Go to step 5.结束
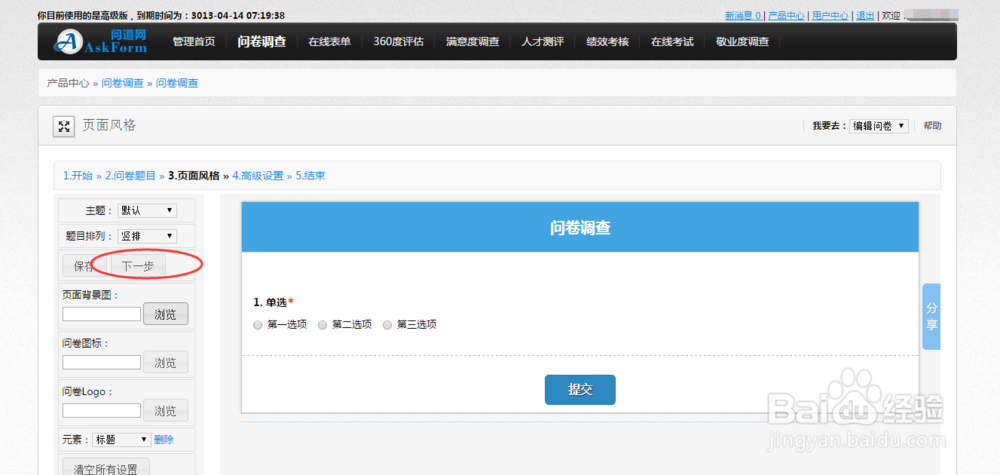This screenshot has height=475, width=1000. point(311,176)
